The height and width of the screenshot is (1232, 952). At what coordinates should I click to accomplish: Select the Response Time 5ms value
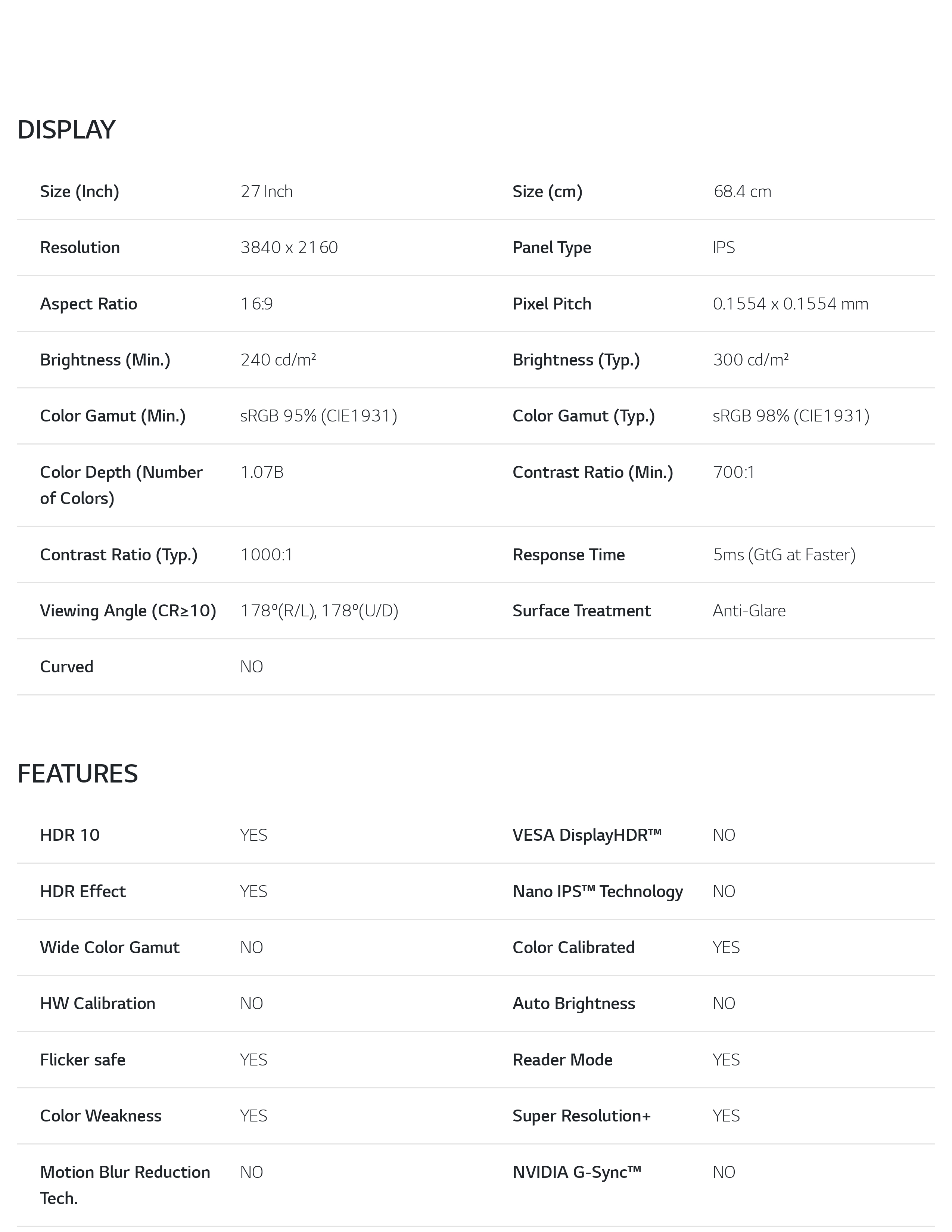pos(784,555)
